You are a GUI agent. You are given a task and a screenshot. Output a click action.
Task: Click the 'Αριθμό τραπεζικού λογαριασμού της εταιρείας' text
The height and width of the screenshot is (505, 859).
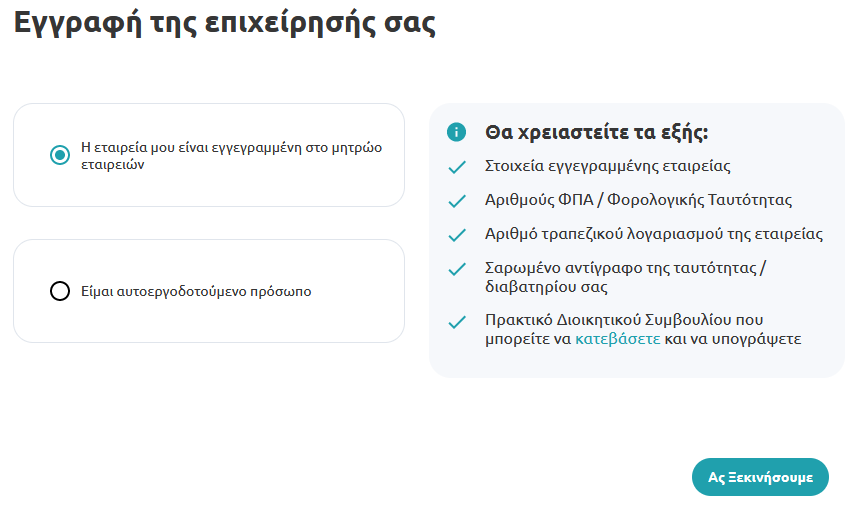coord(654,234)
